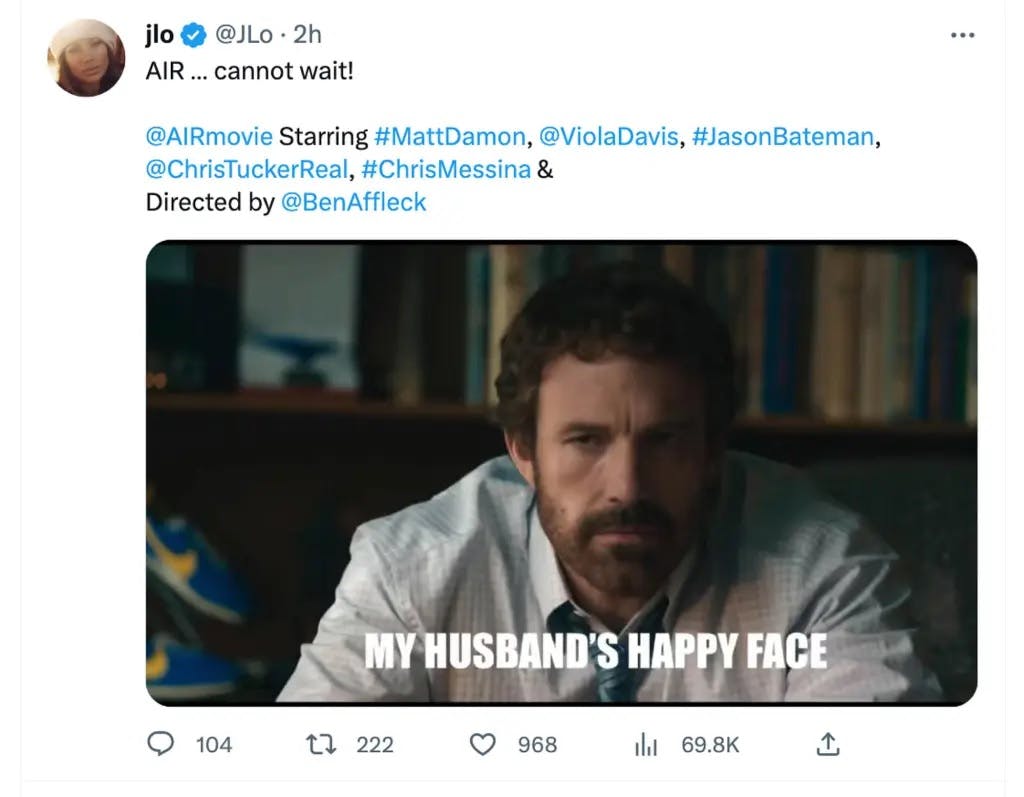Click the retweet icon

[x=322, y=745]
